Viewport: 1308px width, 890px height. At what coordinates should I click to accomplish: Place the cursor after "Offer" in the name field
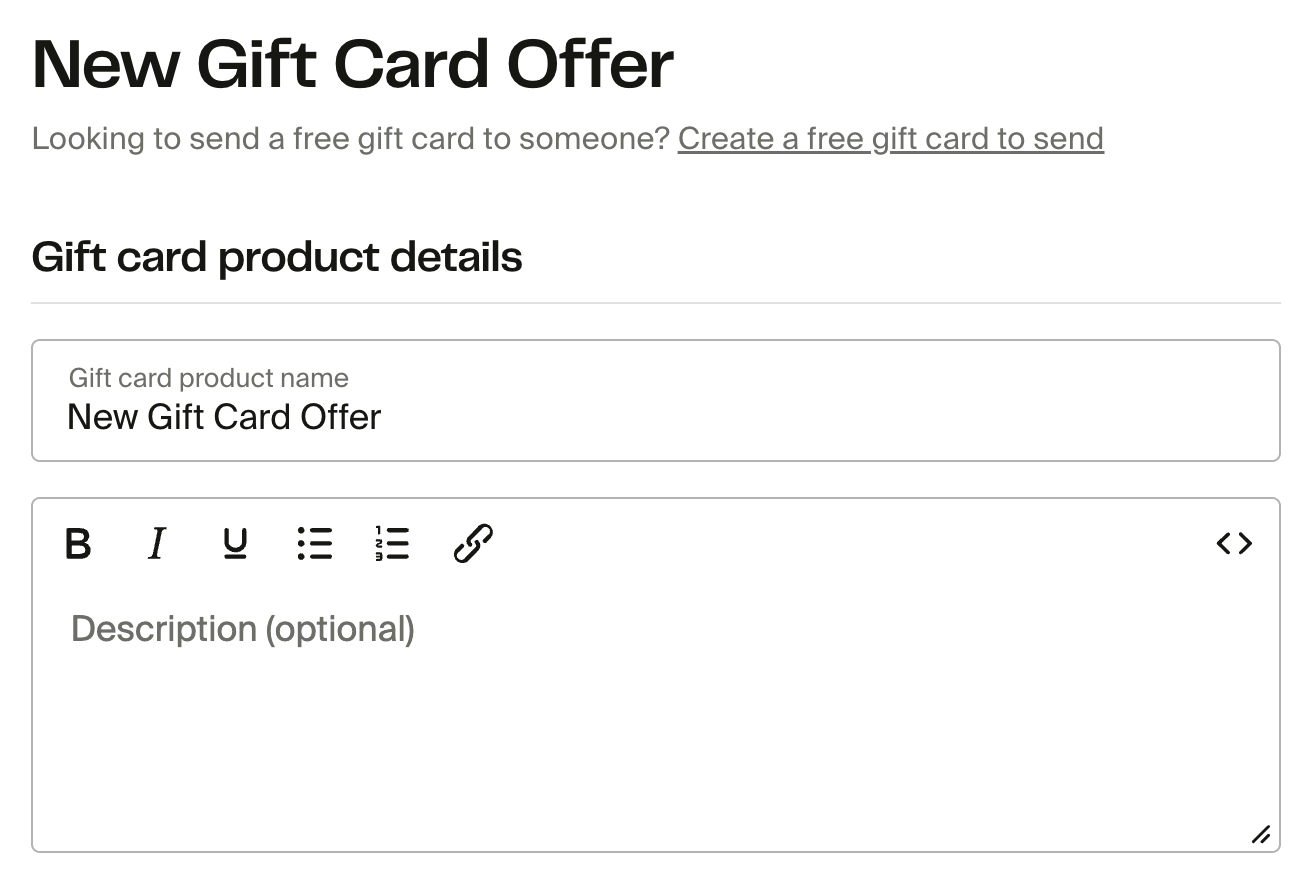click(384, 417)
